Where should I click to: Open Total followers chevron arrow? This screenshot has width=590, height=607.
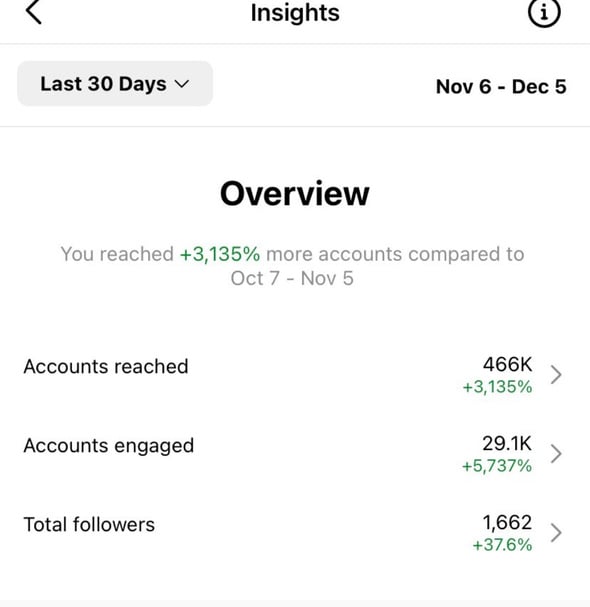556,533
